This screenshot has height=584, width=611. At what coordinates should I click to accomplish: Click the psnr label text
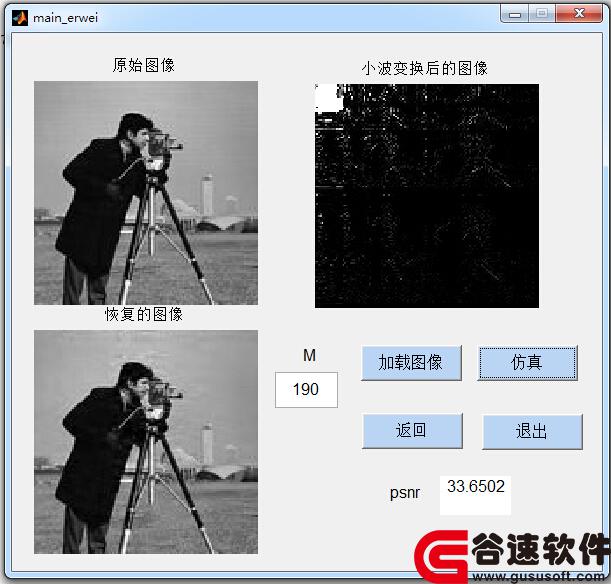pyautogui.click(x=405, y=493)
